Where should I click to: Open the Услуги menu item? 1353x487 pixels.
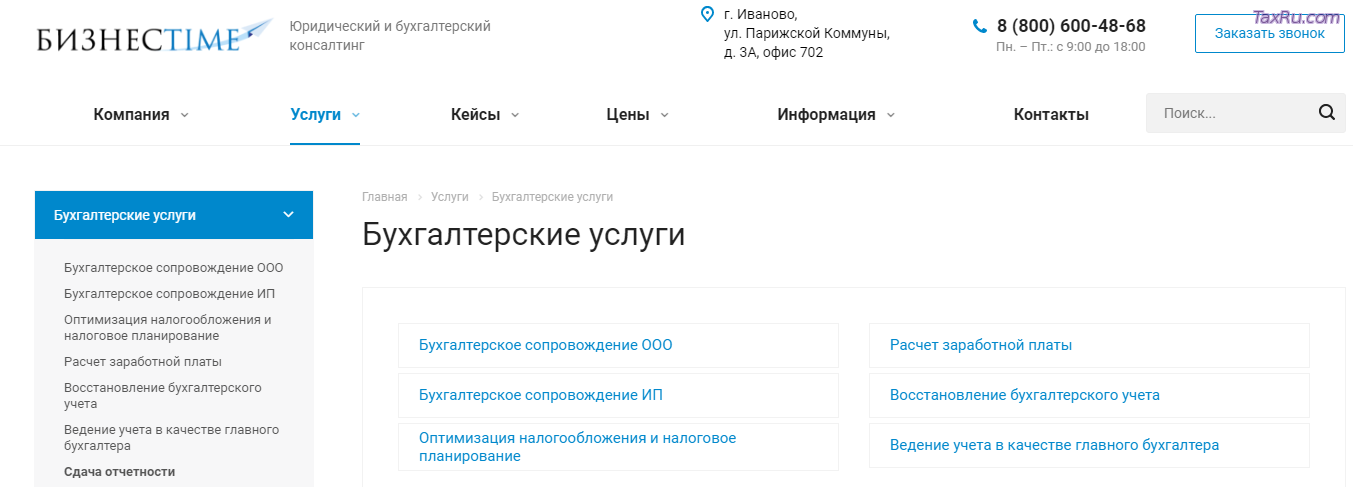click(x=315, y=115)
